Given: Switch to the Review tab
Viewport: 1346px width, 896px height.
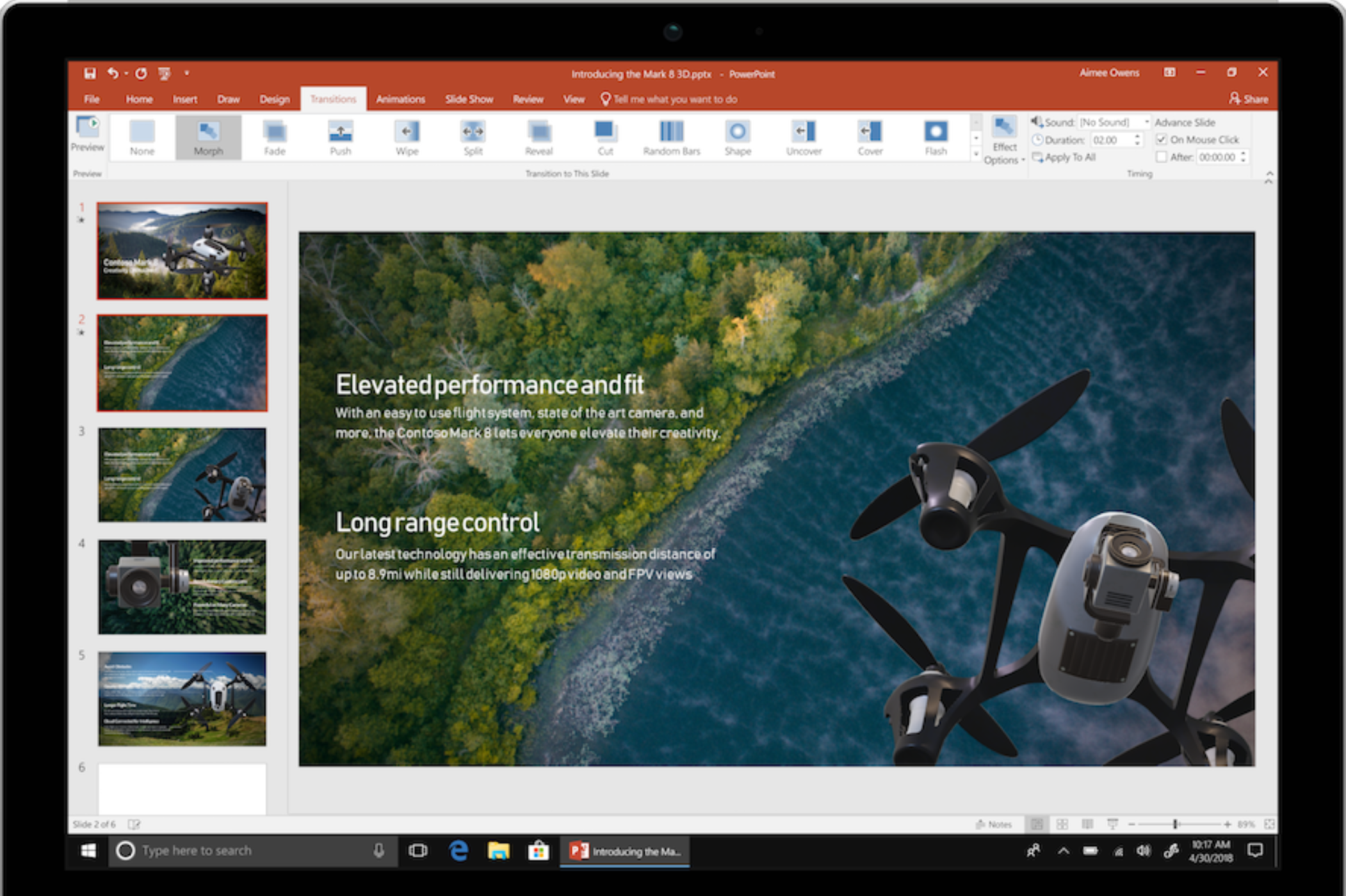Looking at the screenshot, I should click(528, 99).
